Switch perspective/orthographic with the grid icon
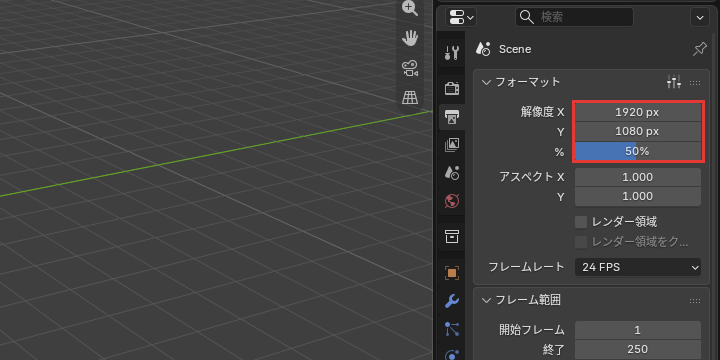Image resolution: width=720 pixels, height=360 pixels. point(410,97)
